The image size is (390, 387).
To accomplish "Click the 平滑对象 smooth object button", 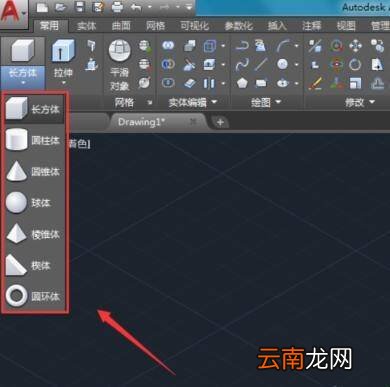I will (119, 65).
